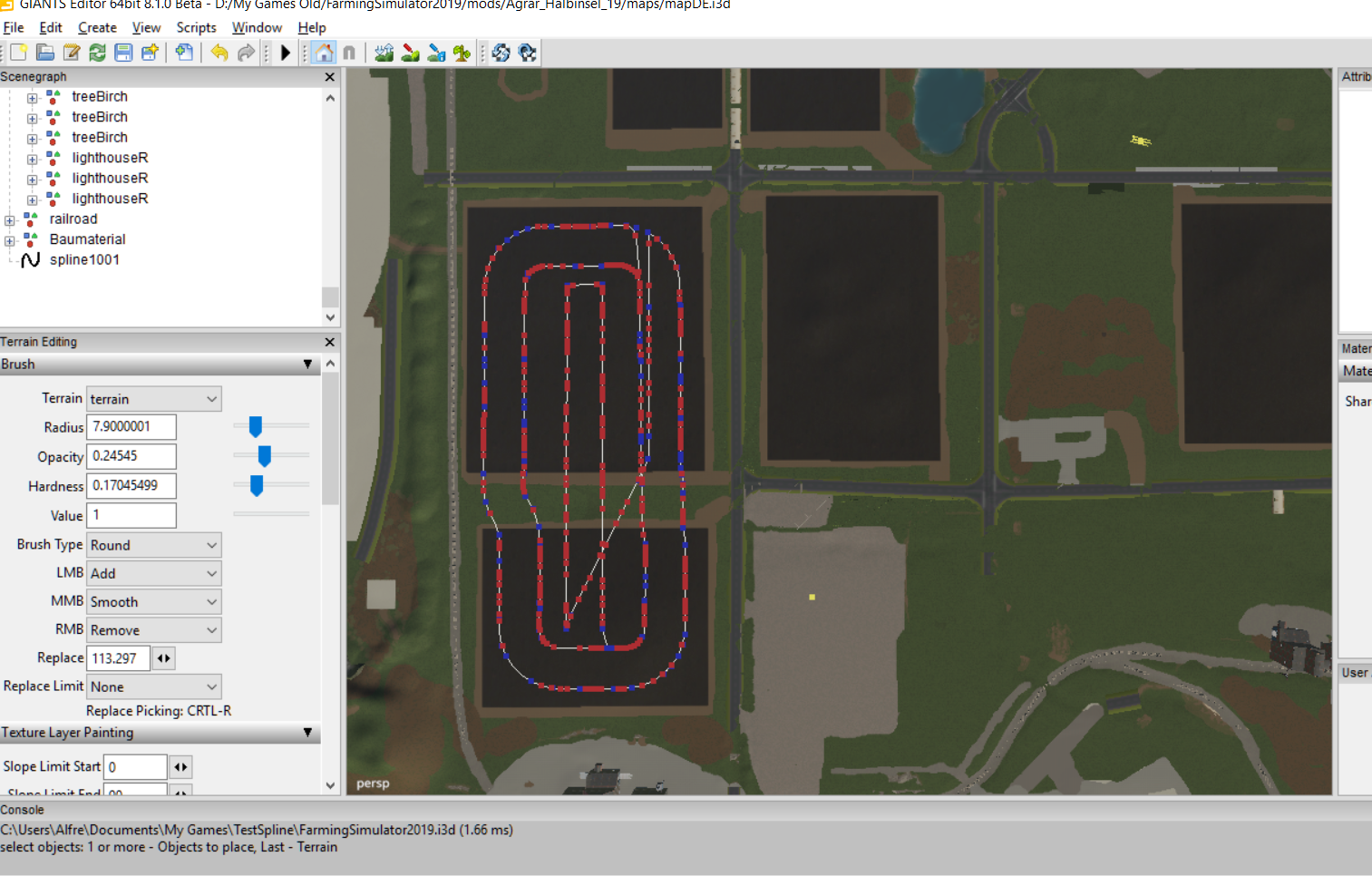Image resolution: width=1372 pixels, height=876 pixels.
Task: Open the Brush Type dropdown
Action: pos(154,545)
